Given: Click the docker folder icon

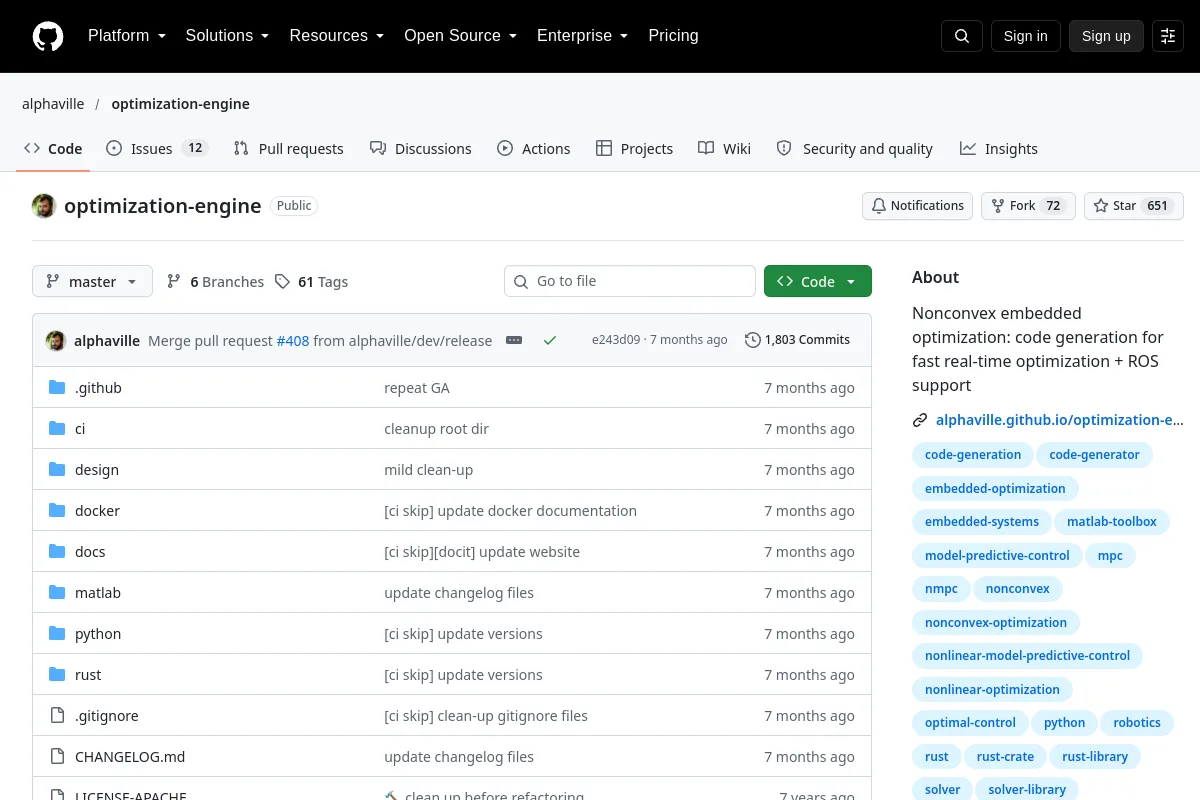Looking at the screenshot, I should (57, 511).
